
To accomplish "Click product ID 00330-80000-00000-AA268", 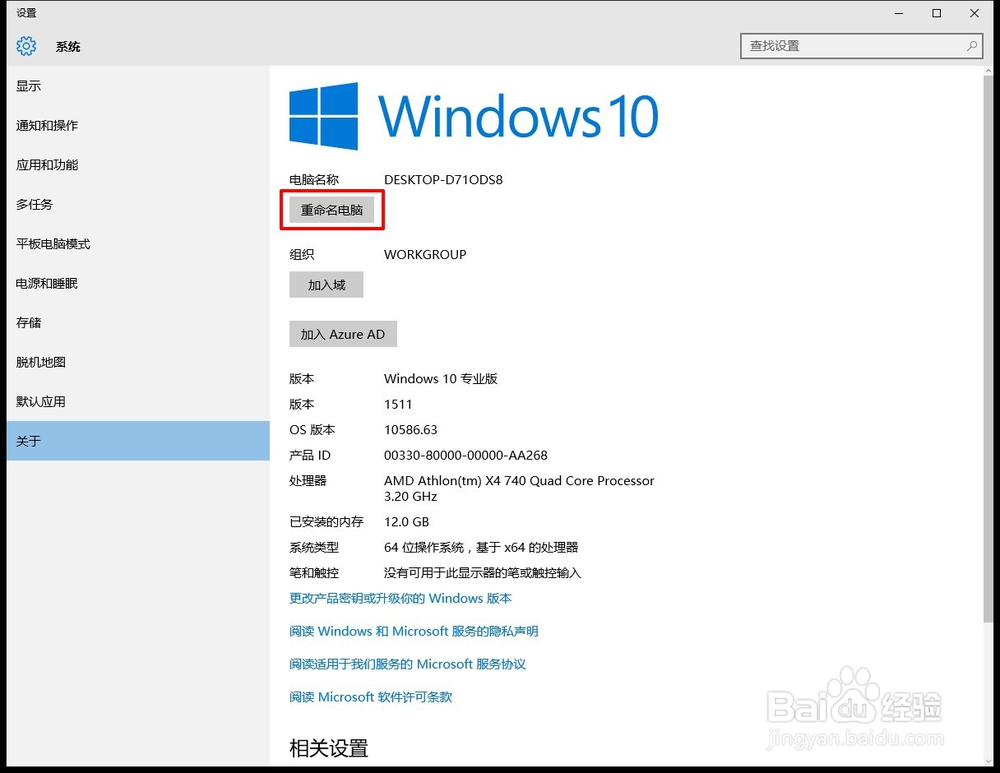I will pyautogui.click(x=466, y=455).
